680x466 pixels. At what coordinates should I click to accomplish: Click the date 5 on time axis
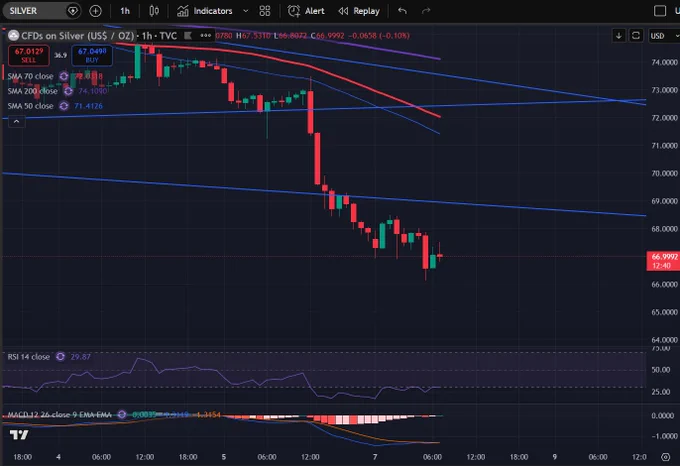(x=224, y=457)
